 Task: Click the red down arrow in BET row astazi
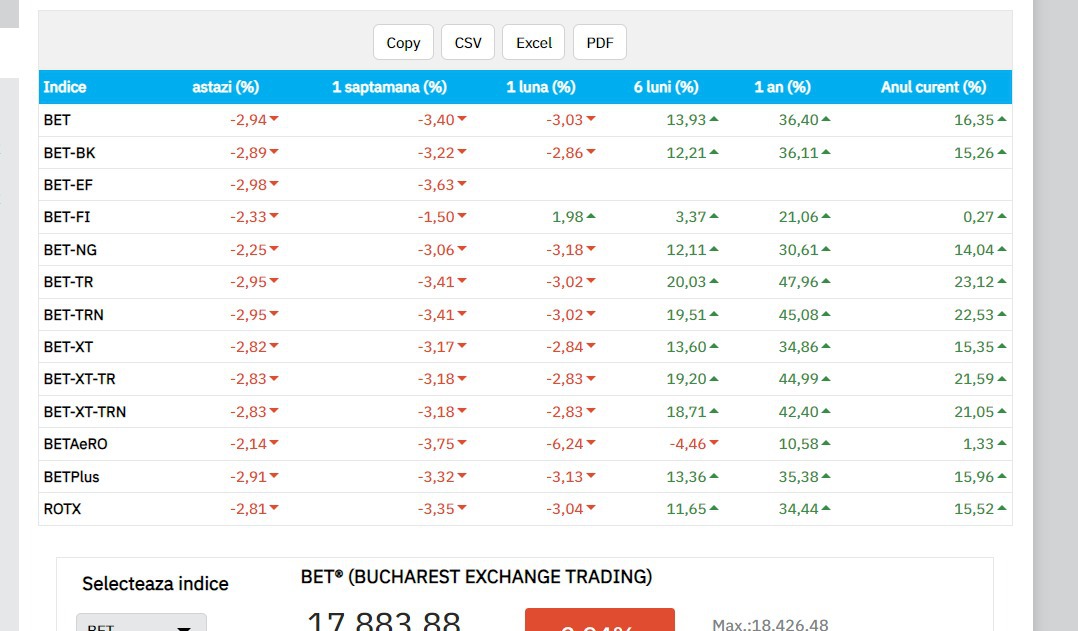coord(274,120)
